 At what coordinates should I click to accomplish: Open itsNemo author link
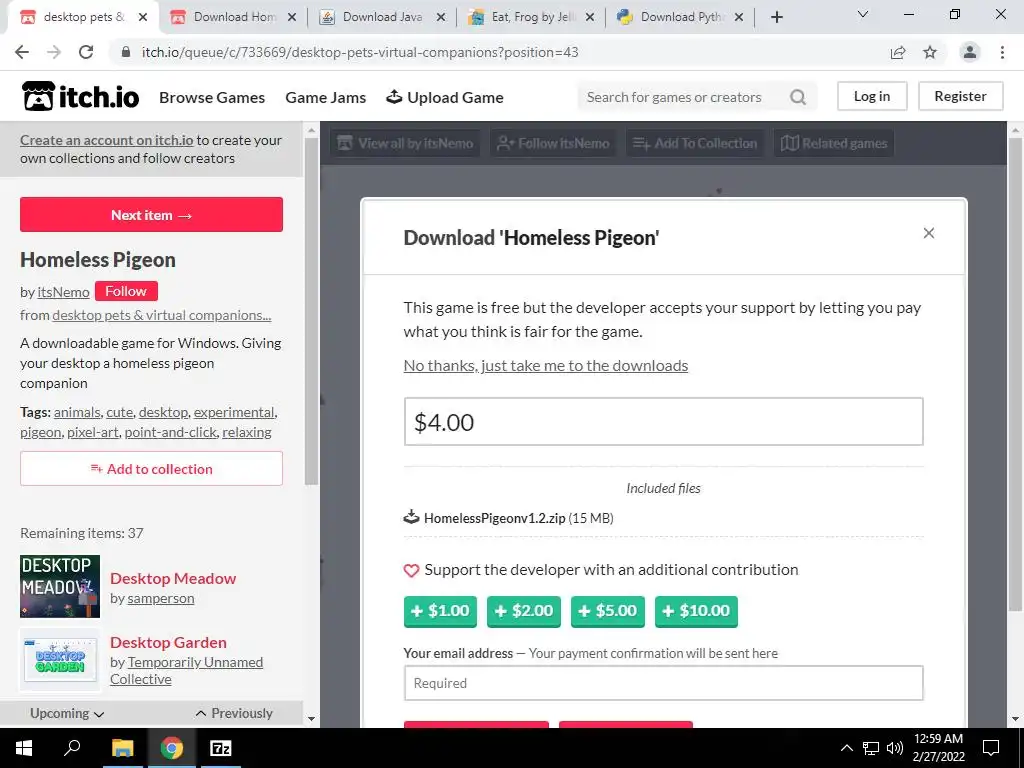point(63,292)
